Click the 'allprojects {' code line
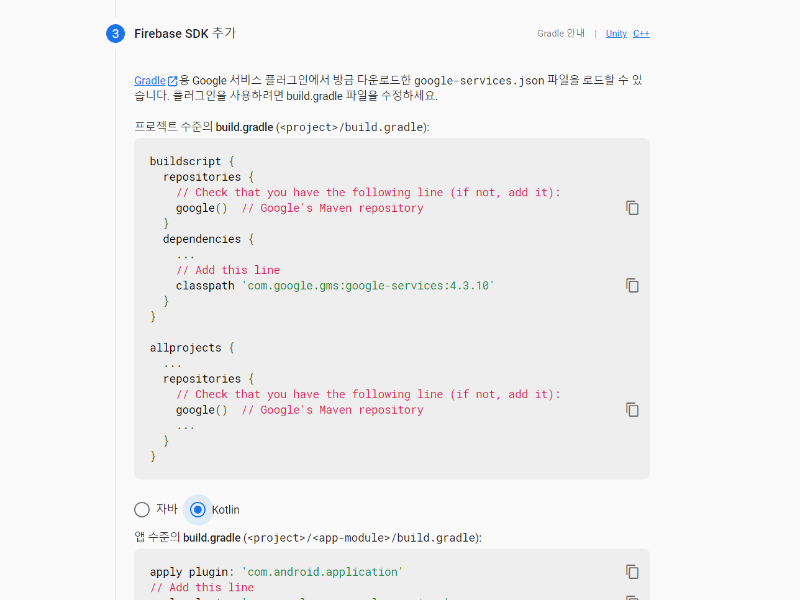This screenshot has height=600, width=800. coord(192,348)
